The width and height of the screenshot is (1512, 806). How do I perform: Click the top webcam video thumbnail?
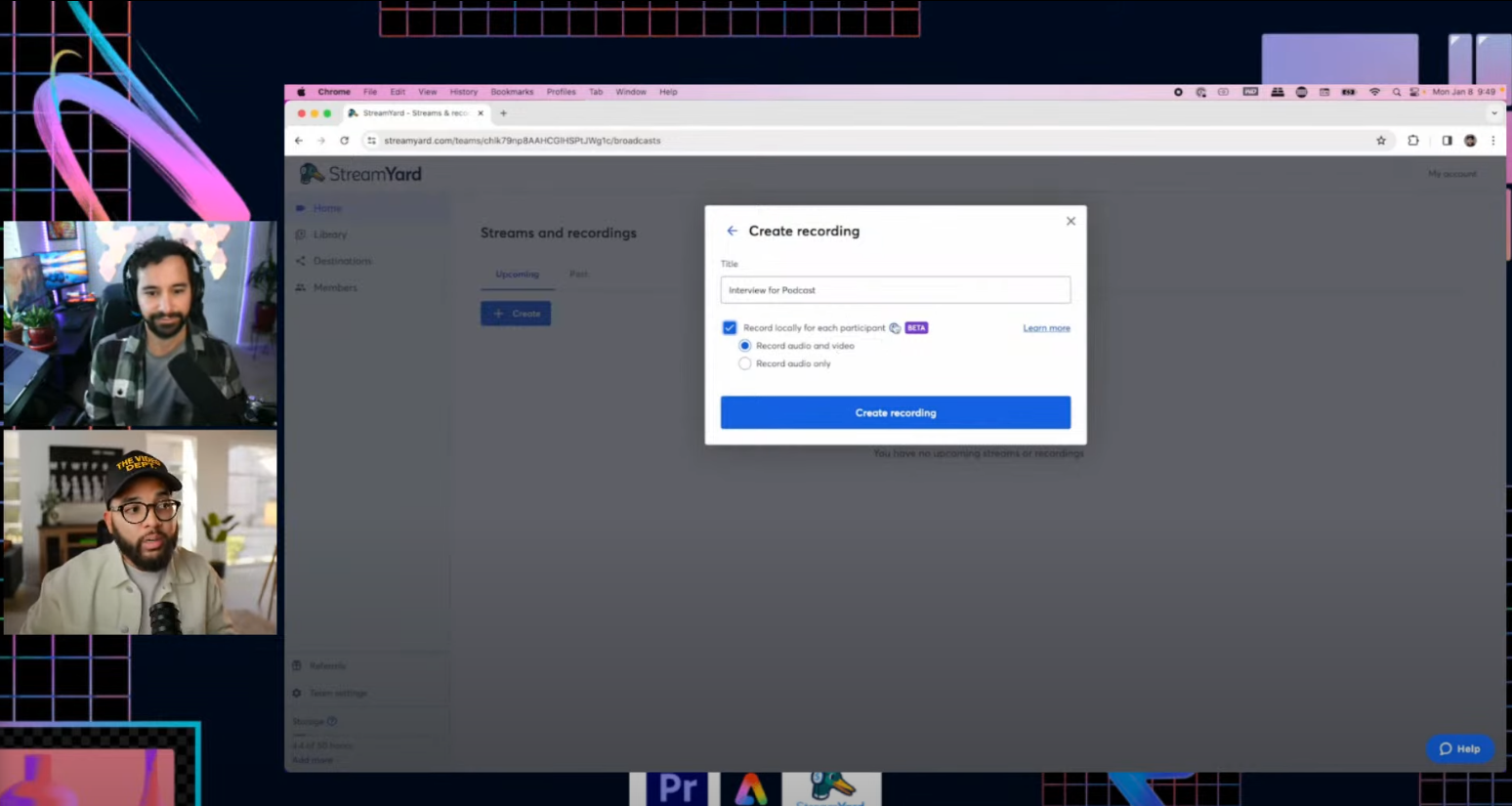coord(140,323)
